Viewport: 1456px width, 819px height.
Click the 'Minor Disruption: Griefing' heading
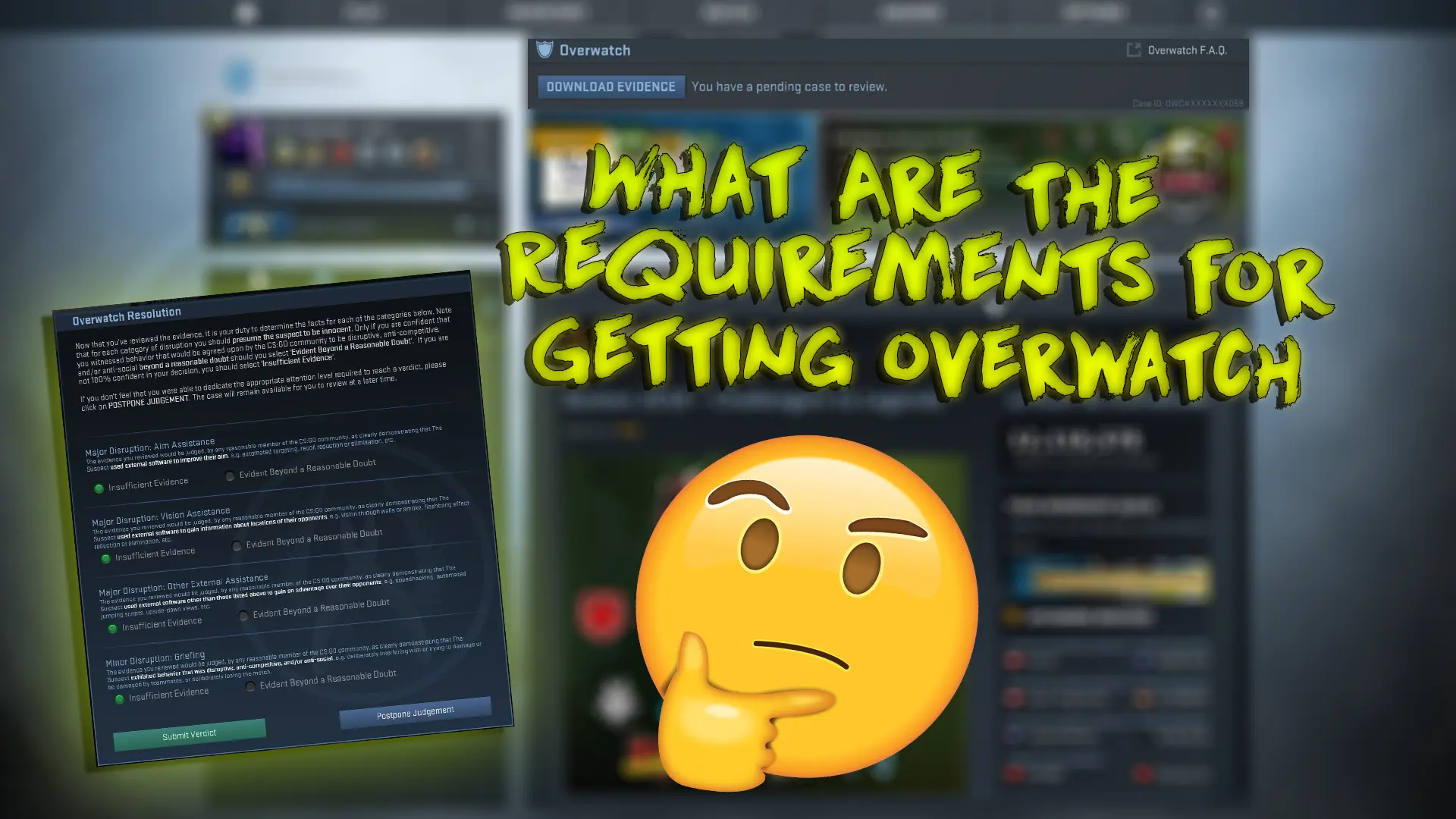(x=155, y=659)
